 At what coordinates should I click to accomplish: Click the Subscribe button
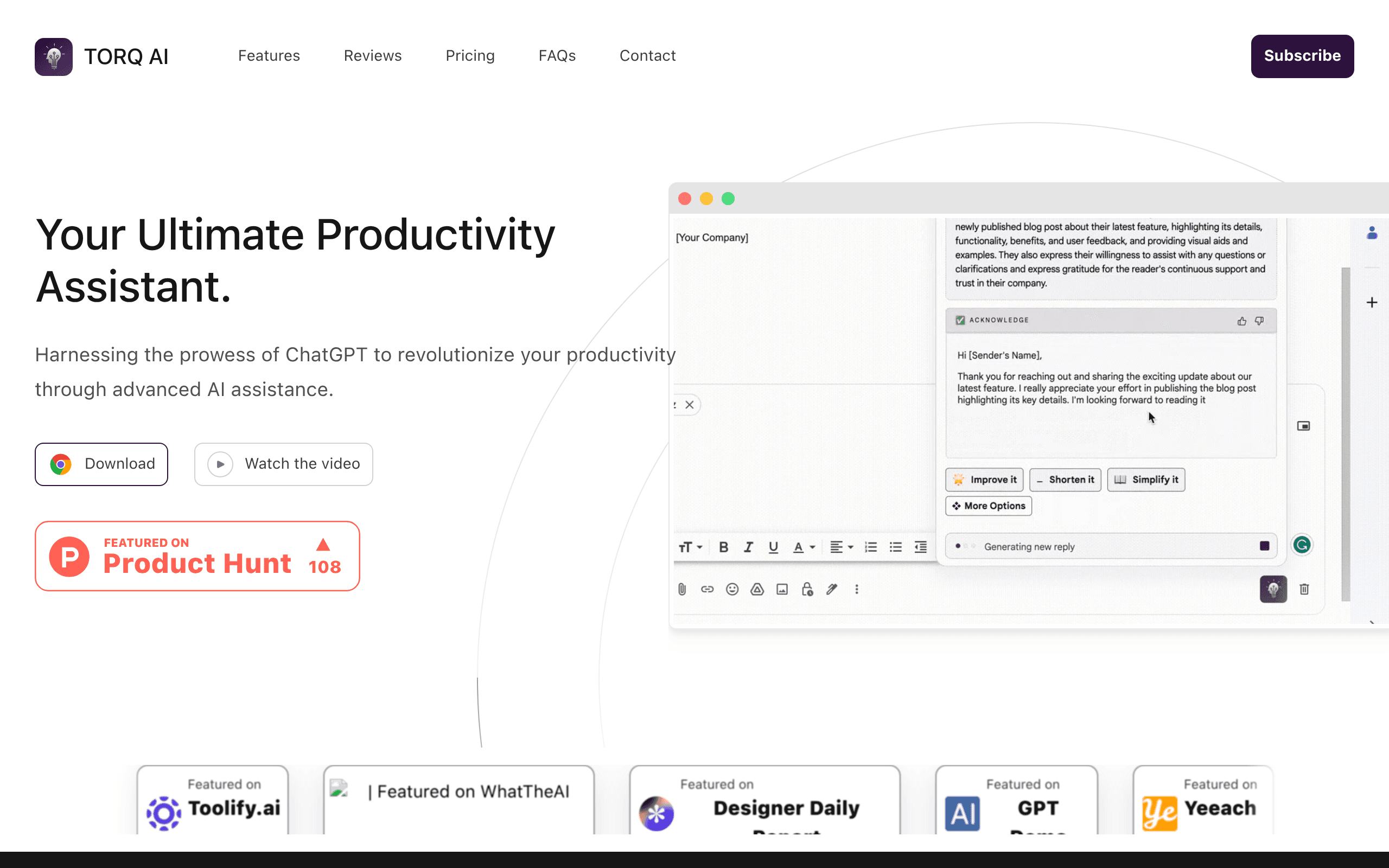coord(1302,56)
